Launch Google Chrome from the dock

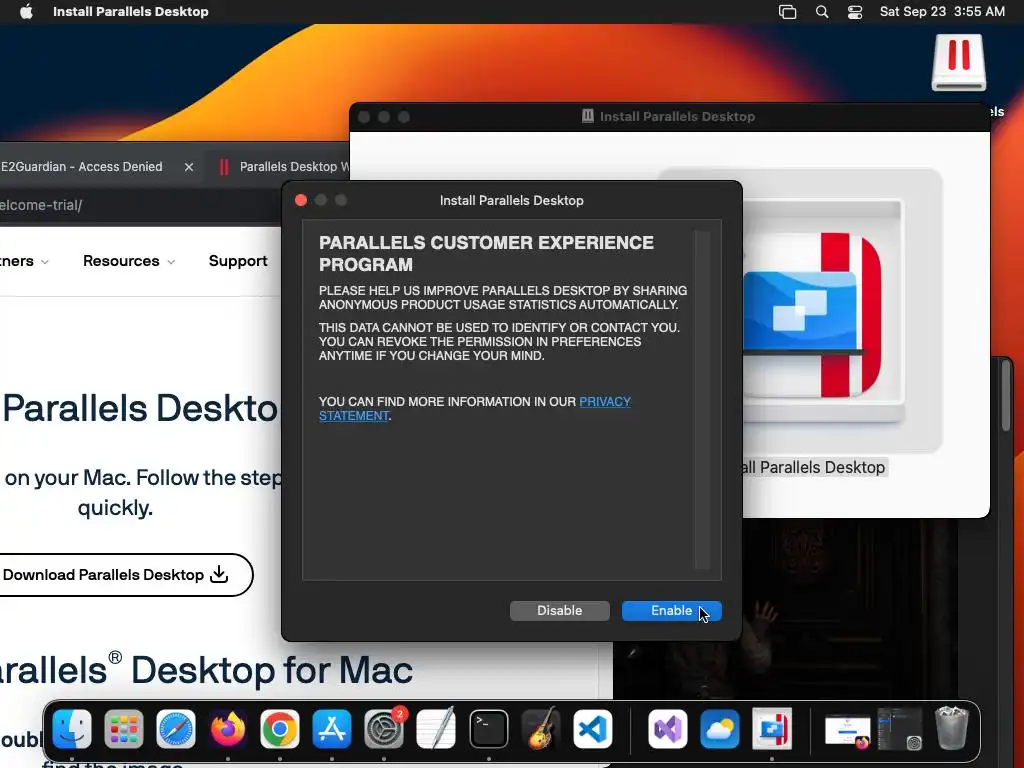pyautogui.click(x=280, y=729)
